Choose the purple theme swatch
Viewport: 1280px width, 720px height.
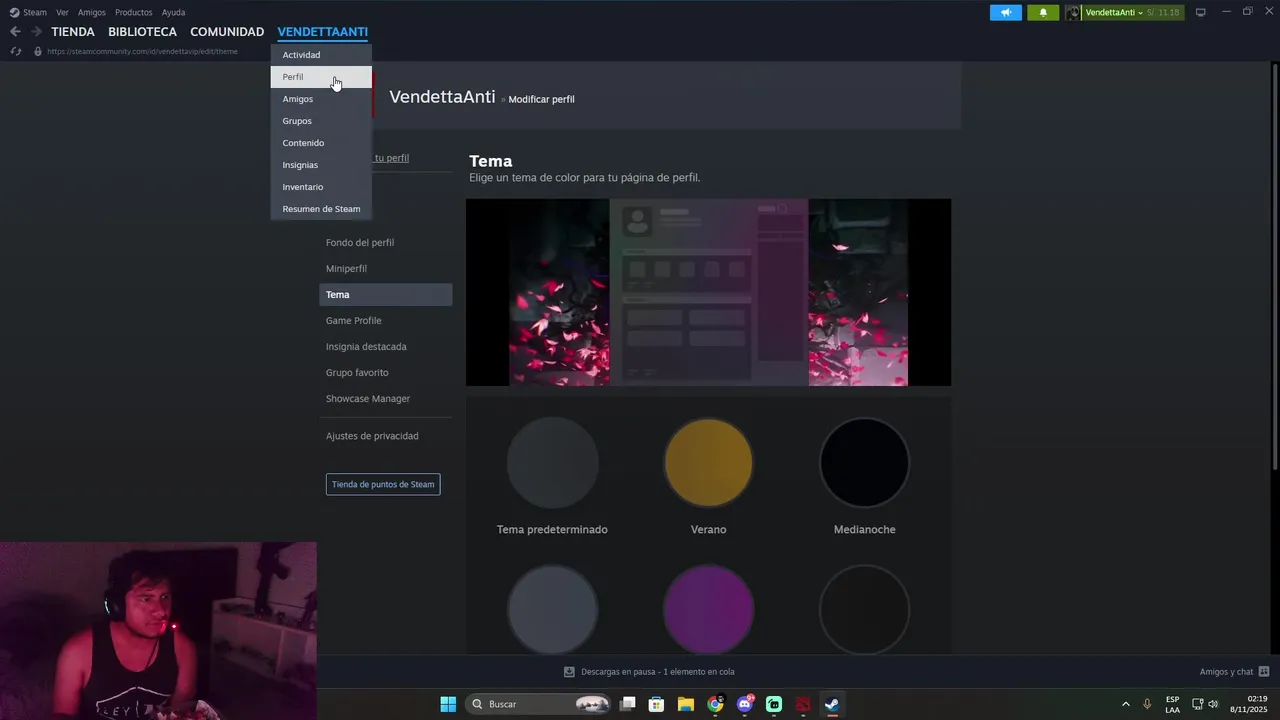pos(708,610)
